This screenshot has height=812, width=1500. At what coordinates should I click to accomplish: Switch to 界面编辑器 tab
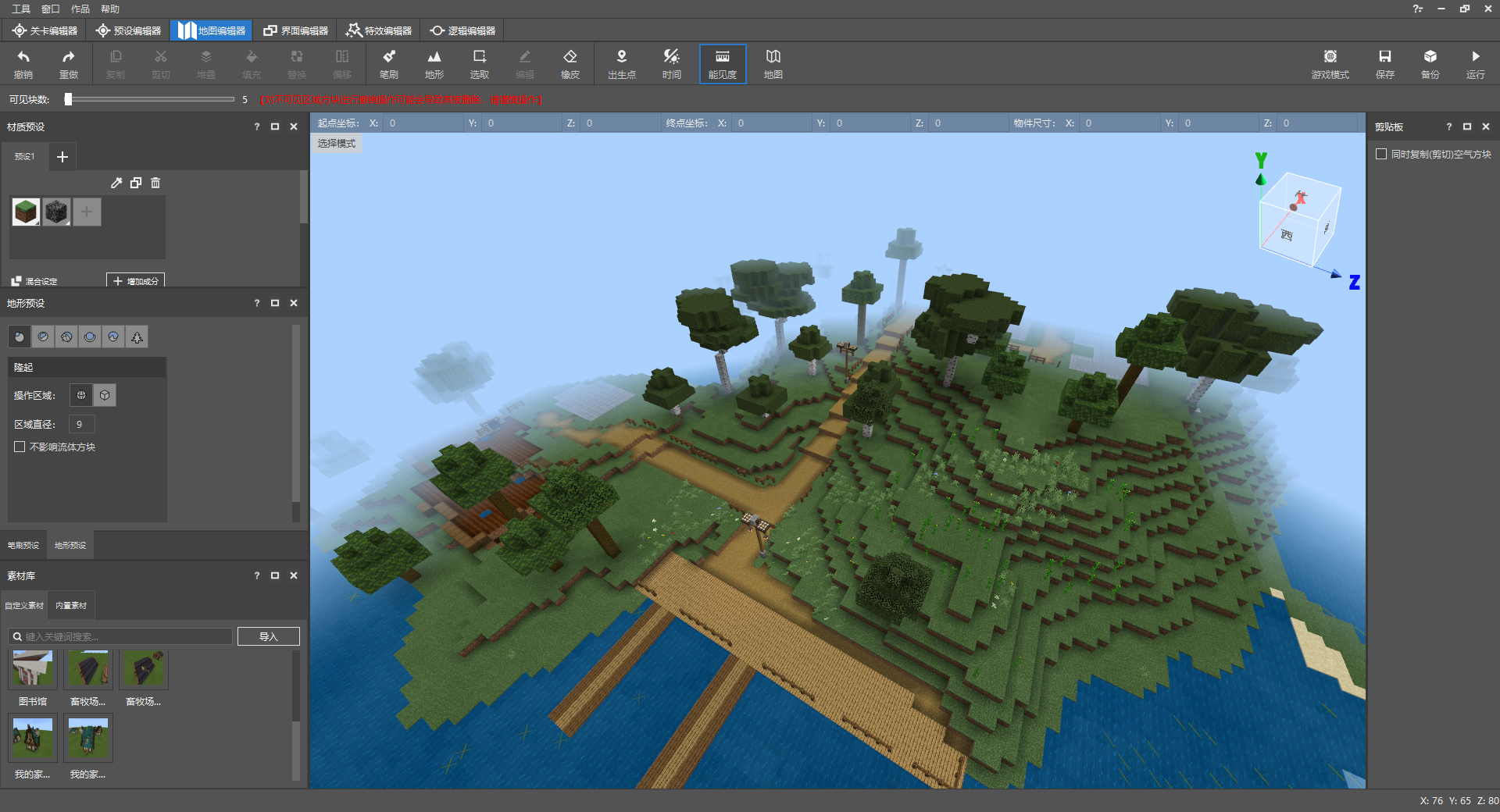[296, 30]
